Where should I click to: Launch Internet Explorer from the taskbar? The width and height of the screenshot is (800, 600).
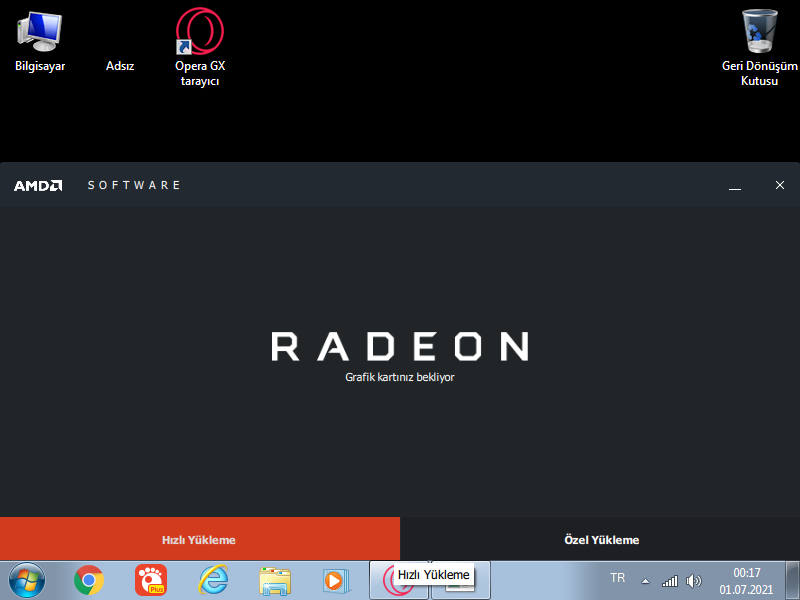point(213,580)
